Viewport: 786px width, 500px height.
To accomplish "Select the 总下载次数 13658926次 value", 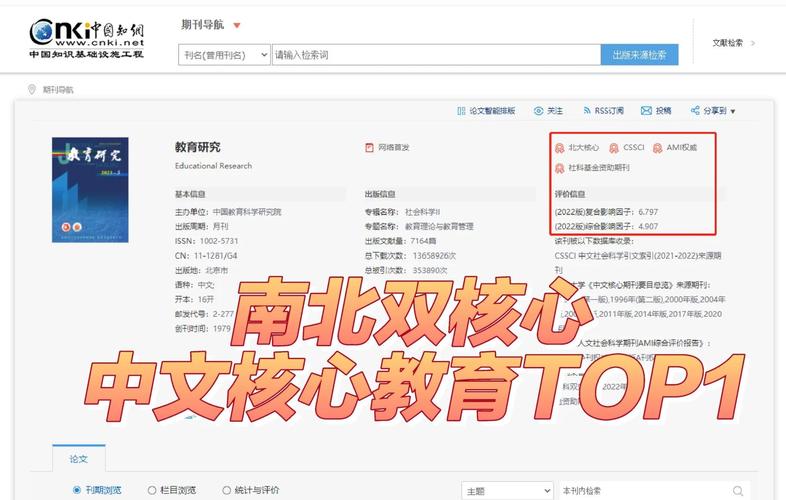I will [x=435, y=256].
